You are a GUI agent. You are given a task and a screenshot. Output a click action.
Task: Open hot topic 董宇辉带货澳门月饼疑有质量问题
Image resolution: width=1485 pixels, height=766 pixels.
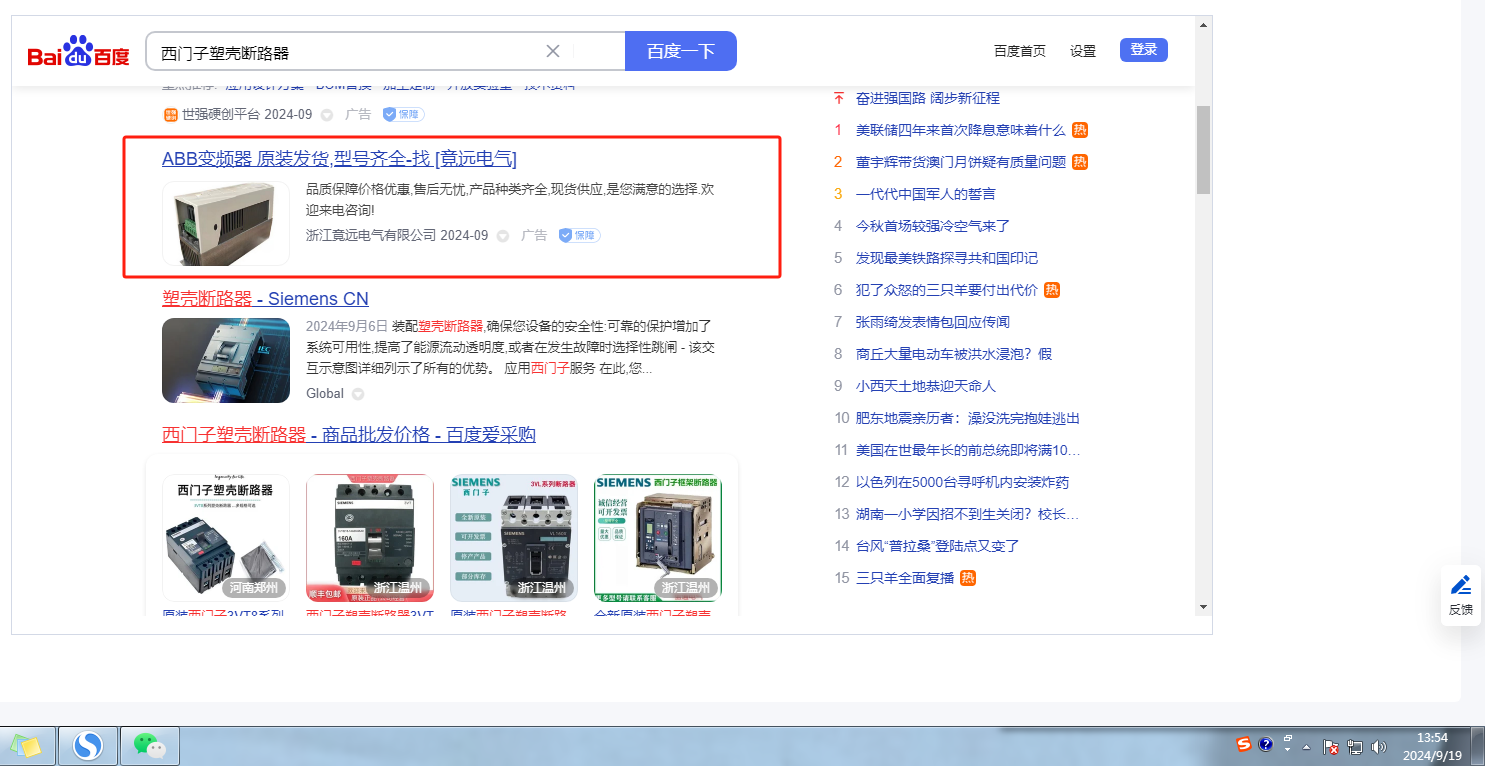pos(961,162)
